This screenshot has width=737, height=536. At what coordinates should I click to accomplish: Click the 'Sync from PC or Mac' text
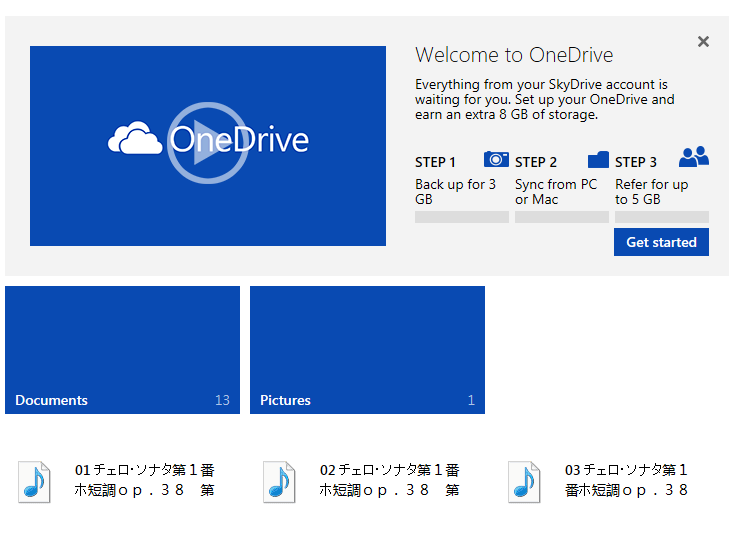[x=556, y=192]
